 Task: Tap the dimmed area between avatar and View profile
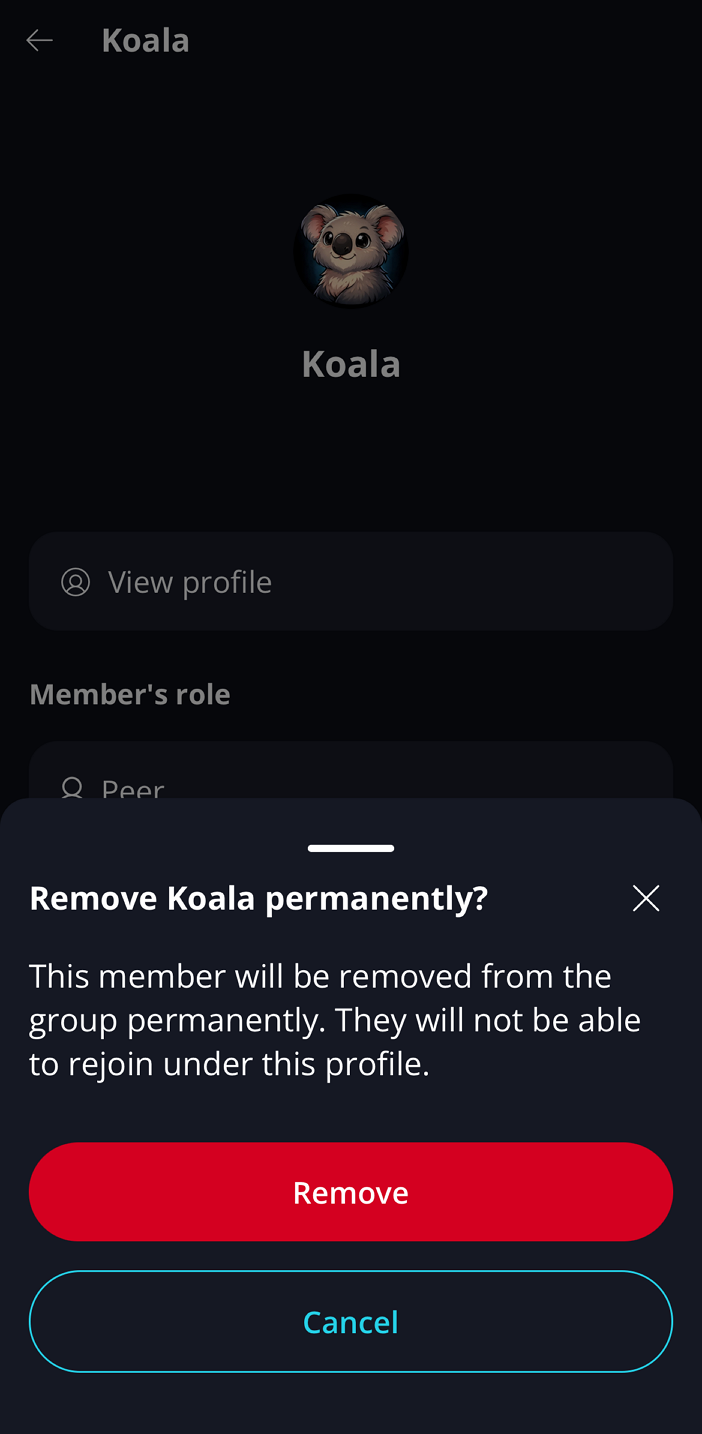pyautogui.click(x=351, y=460)
